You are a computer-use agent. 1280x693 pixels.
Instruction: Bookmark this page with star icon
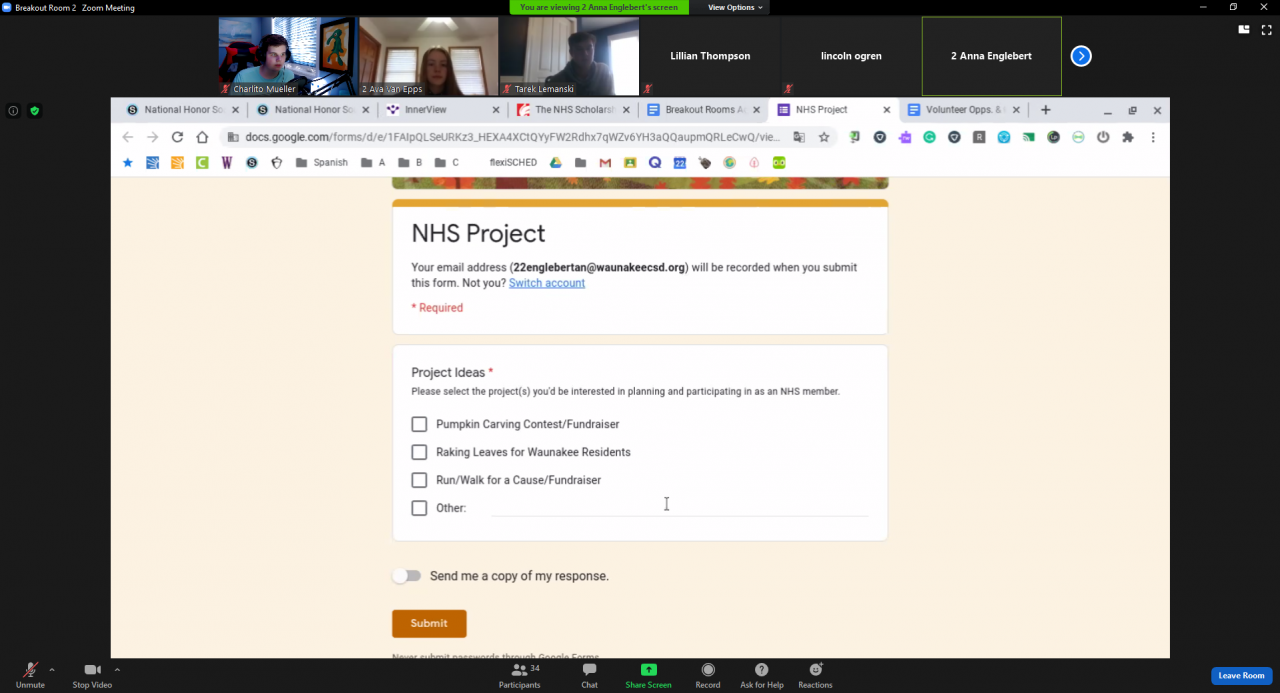click(x=824, y=137)
